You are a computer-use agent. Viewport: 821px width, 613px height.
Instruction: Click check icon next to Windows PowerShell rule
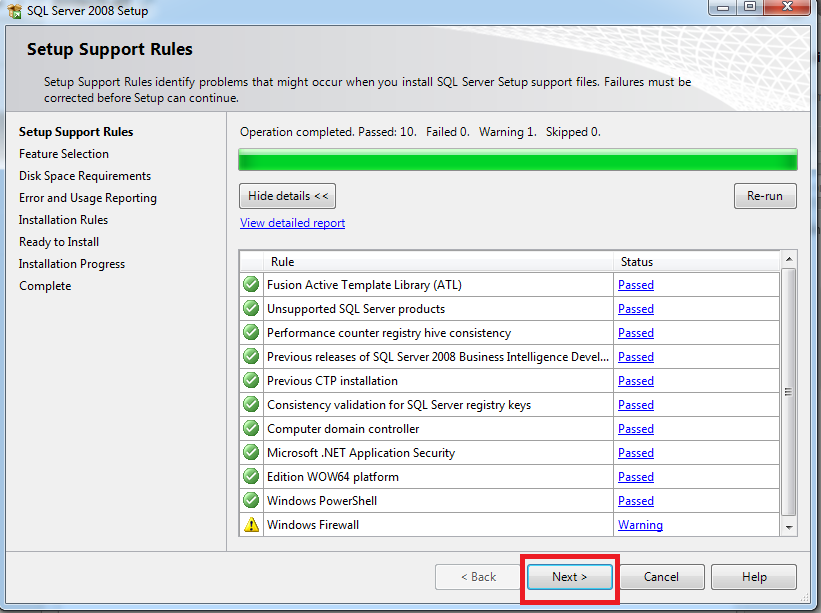(x=251, y=501)
